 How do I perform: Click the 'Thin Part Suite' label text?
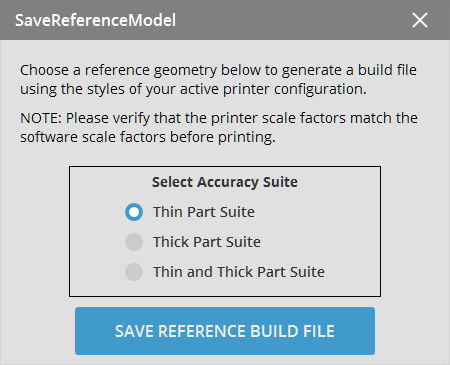(204, 212)
